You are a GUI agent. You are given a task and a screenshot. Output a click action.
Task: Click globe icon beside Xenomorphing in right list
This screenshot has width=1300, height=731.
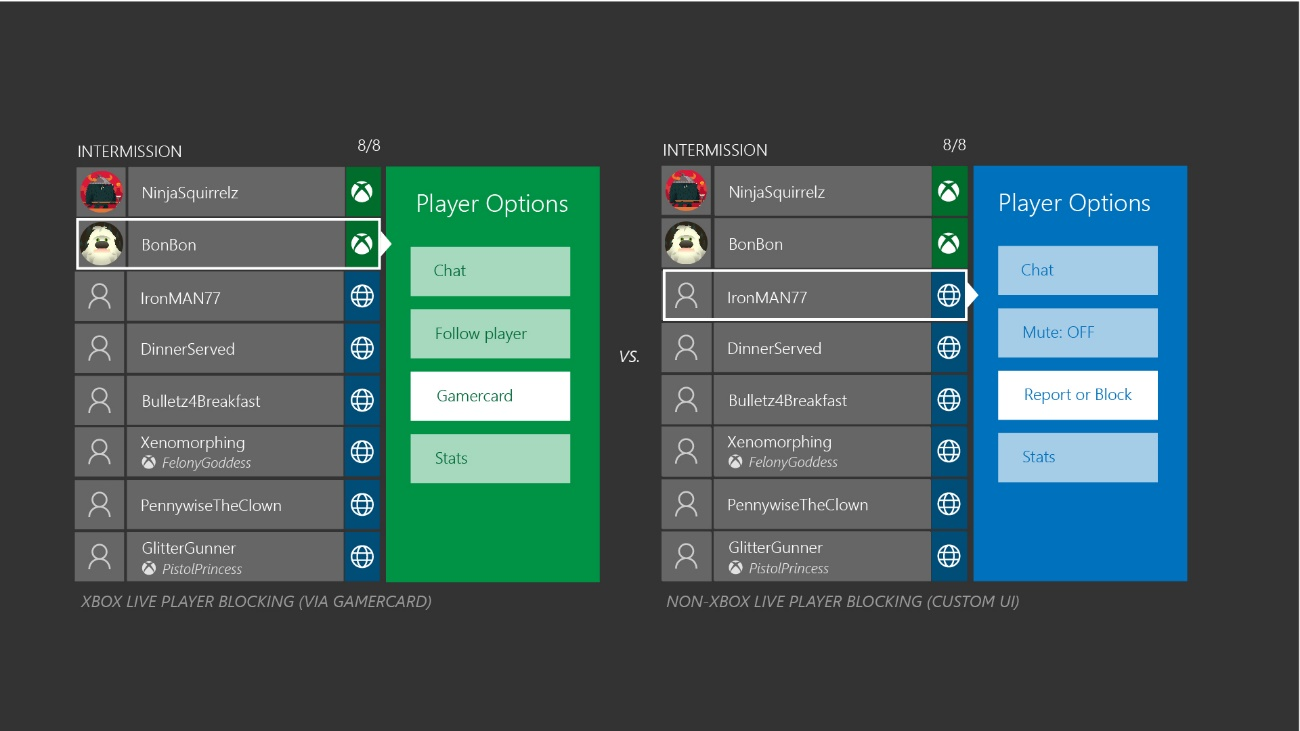click(x=949, y=451)
